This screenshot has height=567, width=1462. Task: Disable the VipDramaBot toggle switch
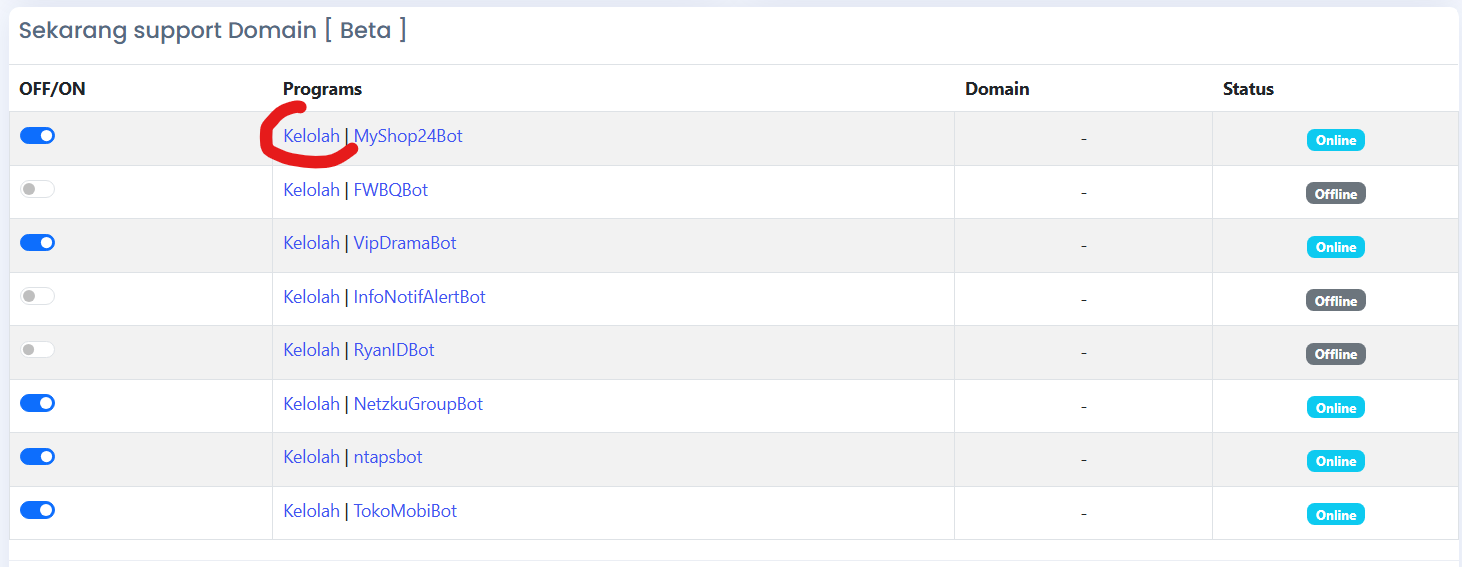38,243
